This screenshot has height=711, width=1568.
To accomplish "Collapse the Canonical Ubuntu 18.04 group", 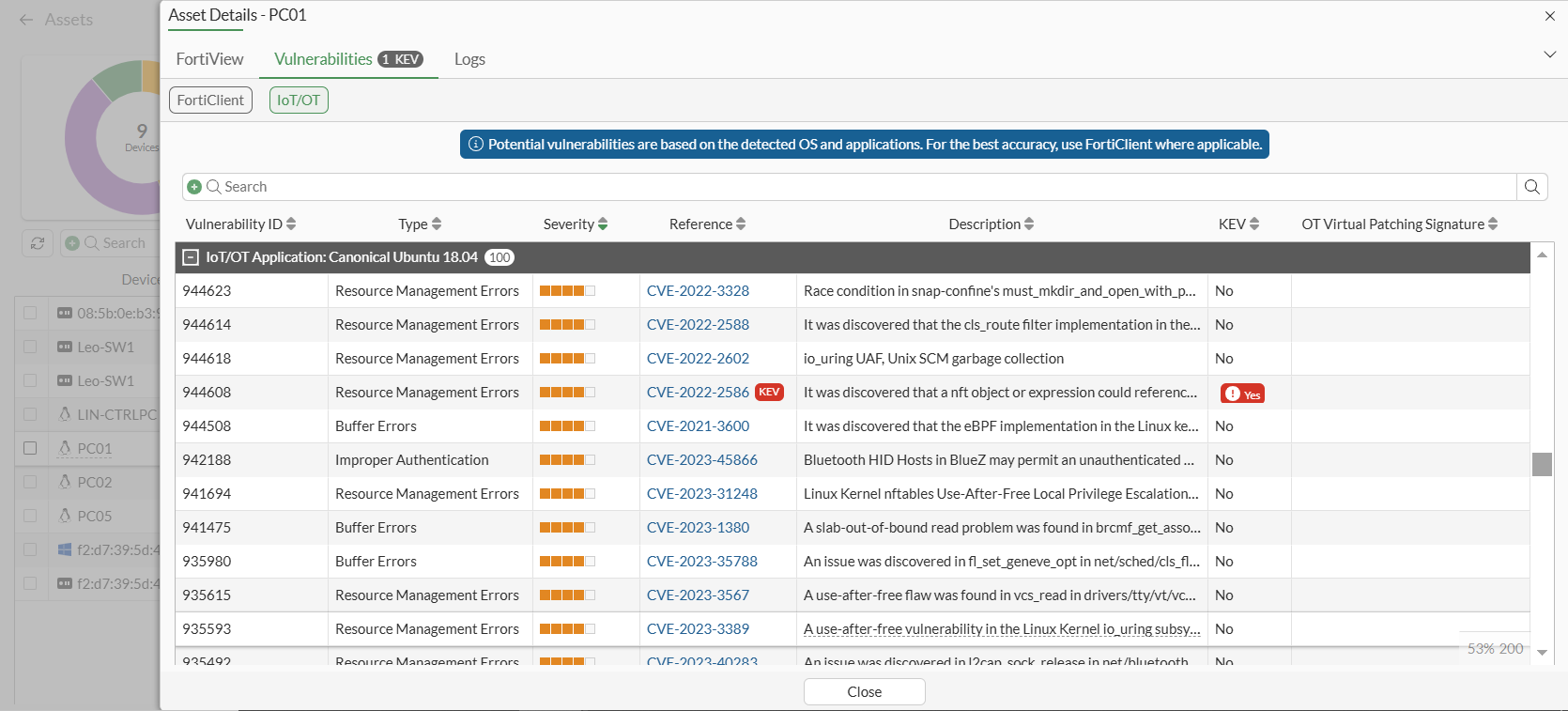I will point(191,257).
